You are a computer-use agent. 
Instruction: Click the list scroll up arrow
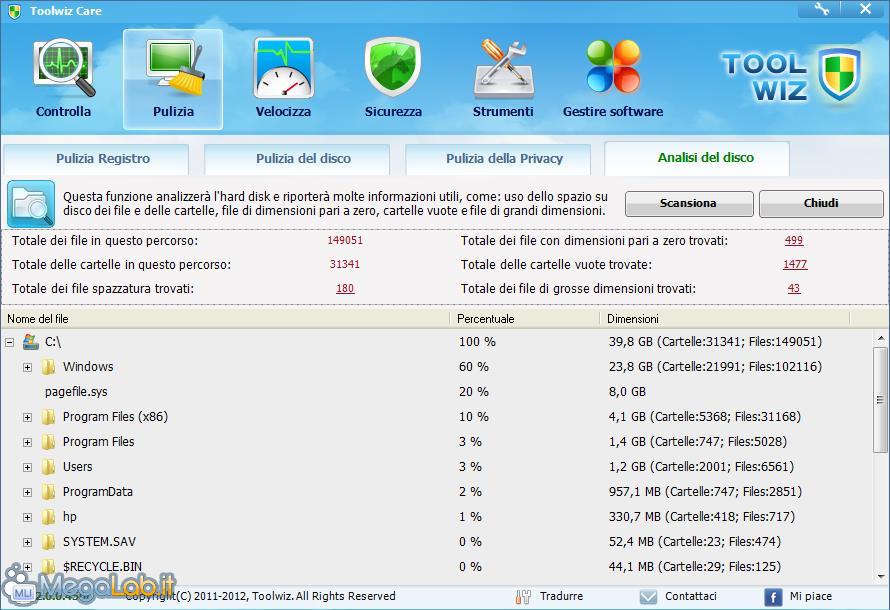click(880, 339)
